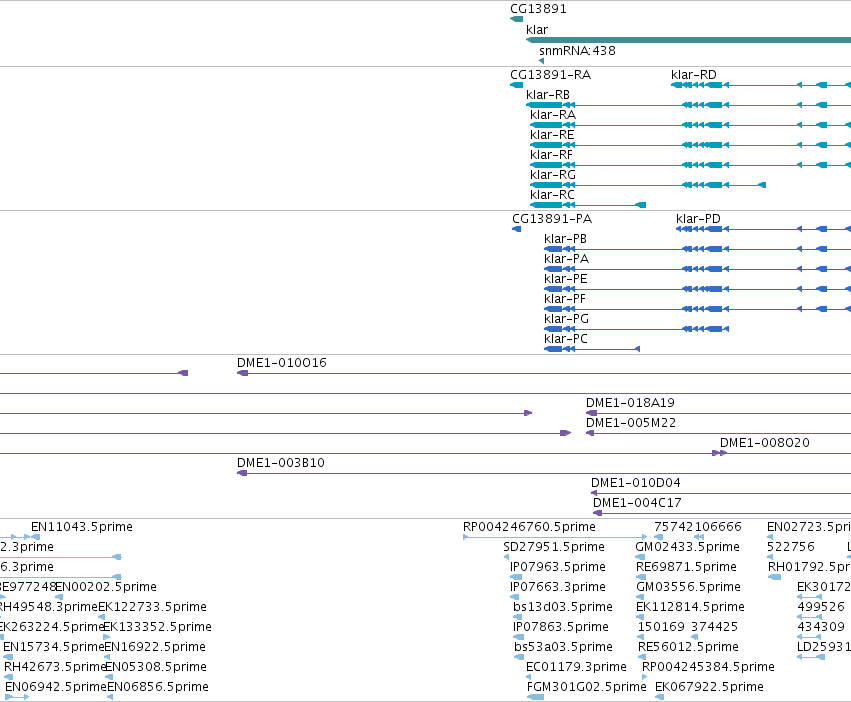Select the klar-PD protein label

(x=698, y=219)
